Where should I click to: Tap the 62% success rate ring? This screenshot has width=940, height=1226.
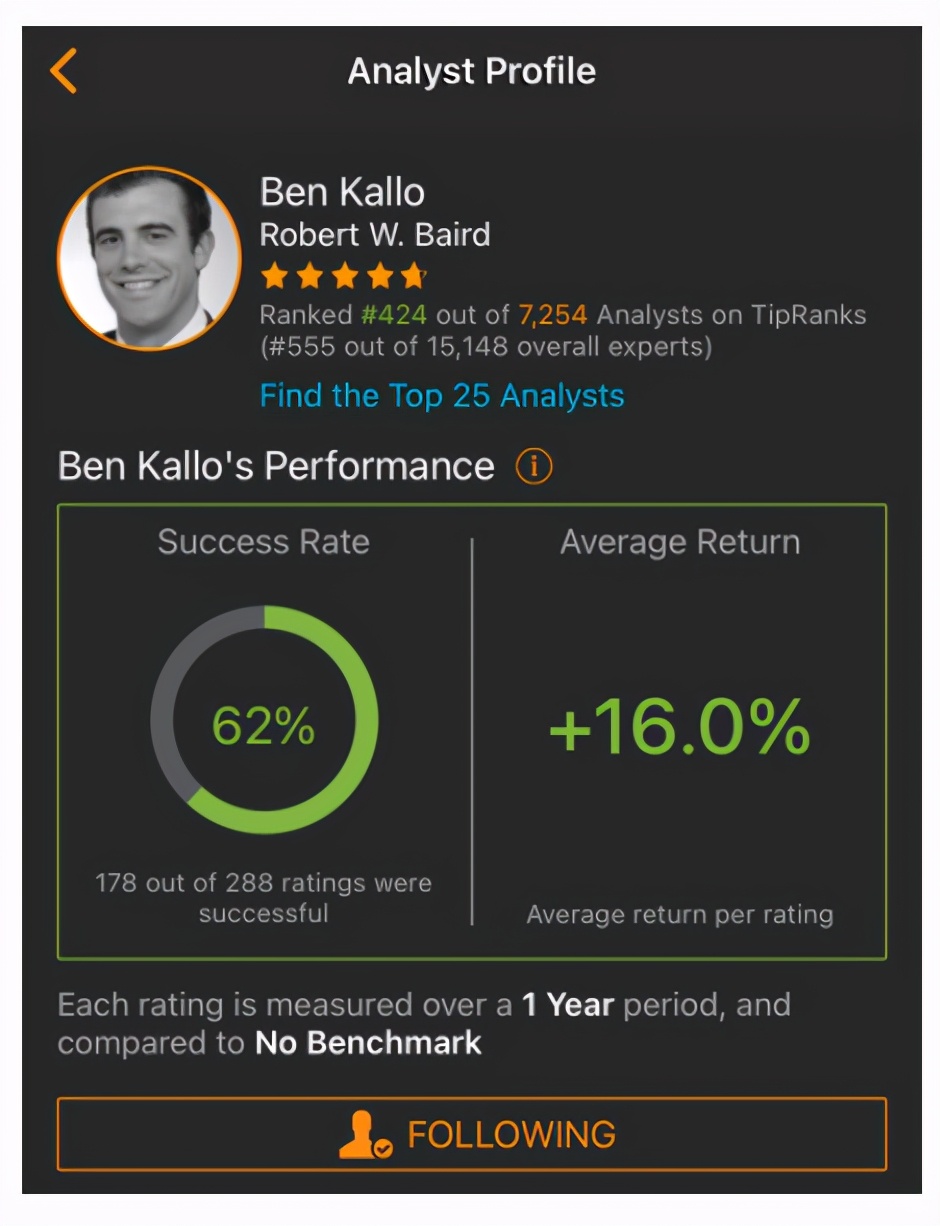coord(264,720)
